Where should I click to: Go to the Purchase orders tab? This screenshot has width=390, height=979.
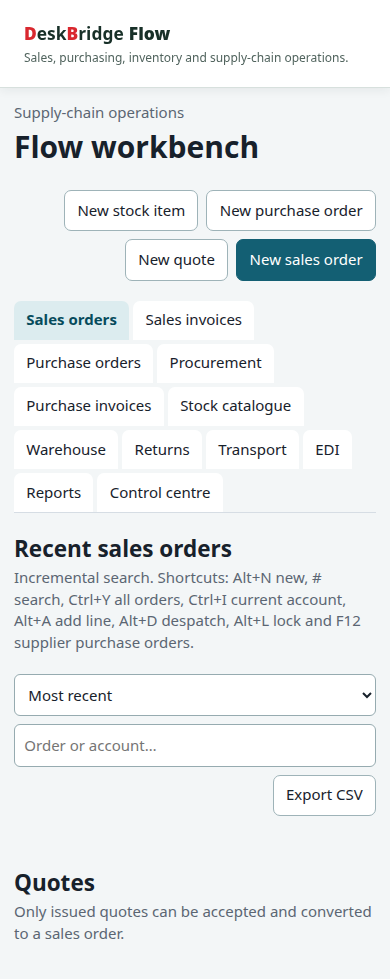(84, 363)
